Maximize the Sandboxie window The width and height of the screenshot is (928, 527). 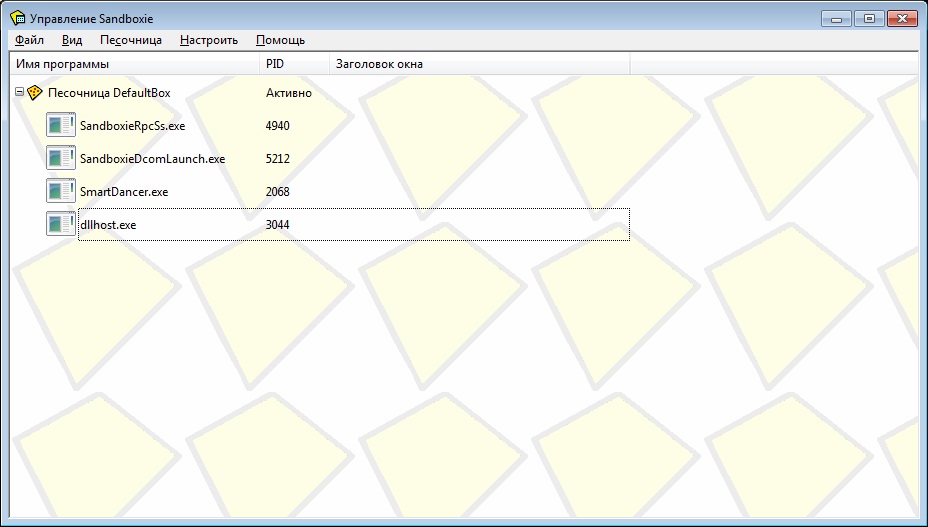pos(869,19)
